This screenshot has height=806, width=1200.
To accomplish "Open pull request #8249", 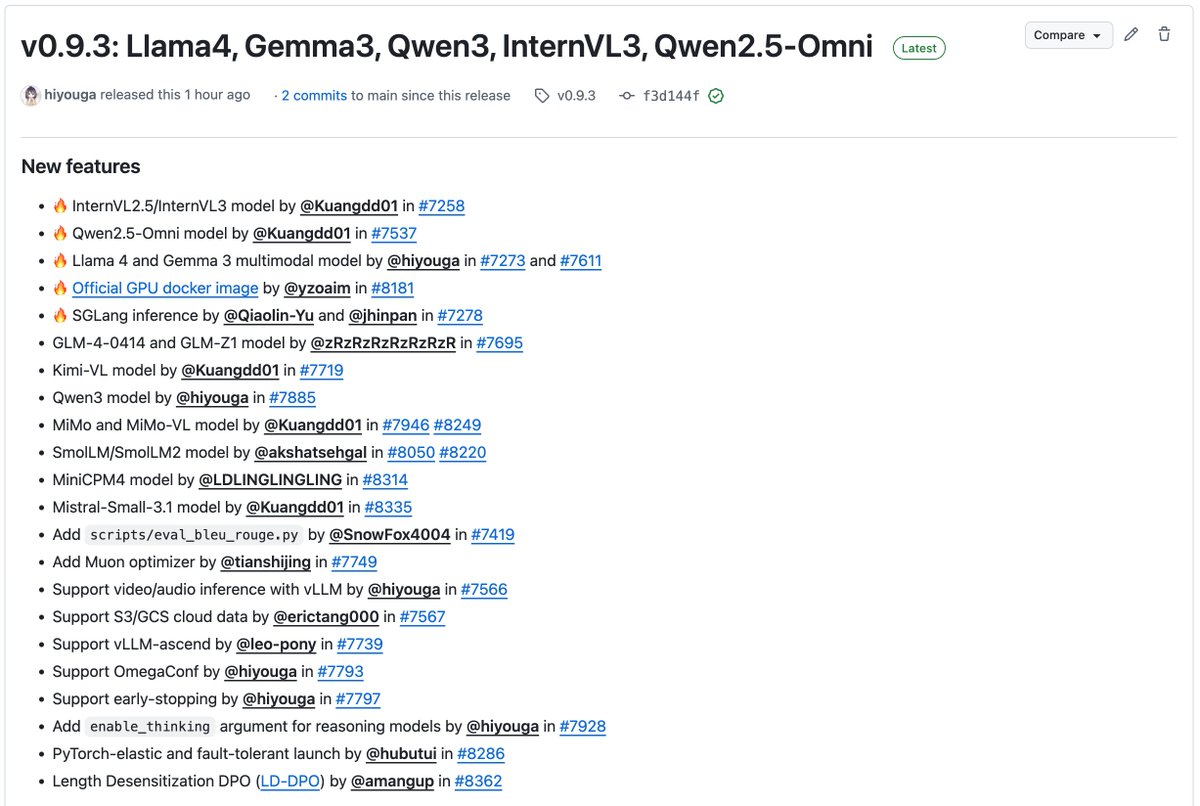I will (x=457, y=425).
